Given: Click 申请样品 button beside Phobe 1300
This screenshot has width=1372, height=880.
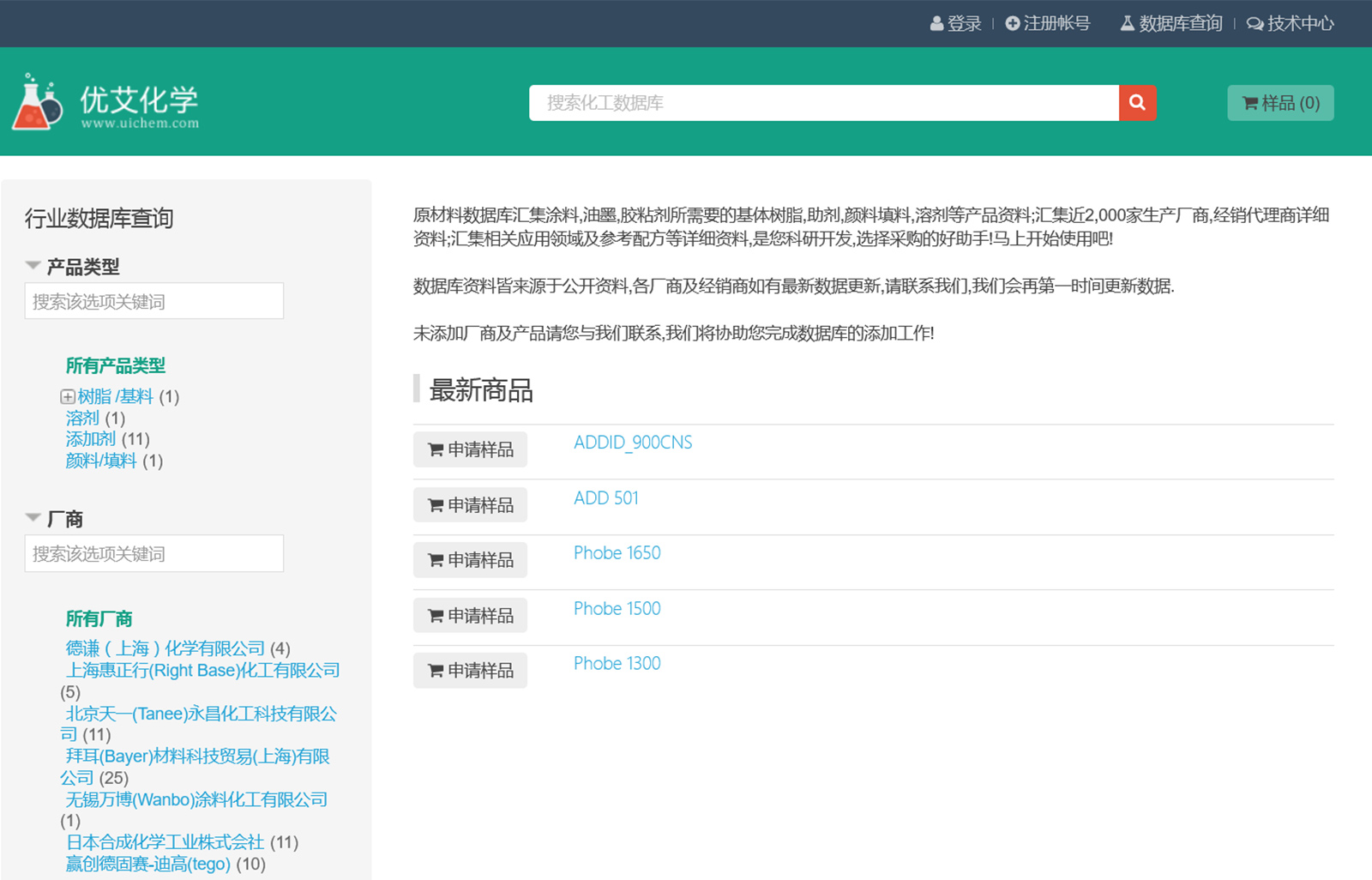Looking at the screenshot, I should (470, 671).
